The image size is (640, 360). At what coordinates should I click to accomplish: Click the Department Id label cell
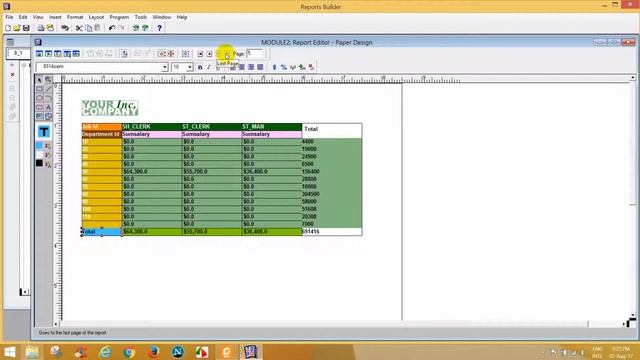point(101,134)
